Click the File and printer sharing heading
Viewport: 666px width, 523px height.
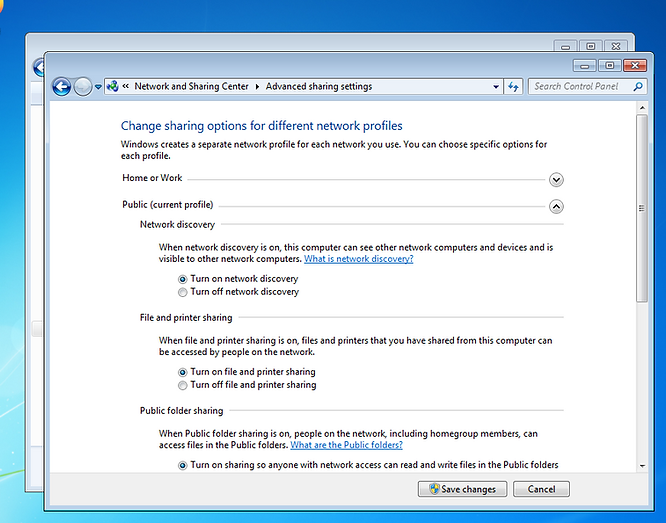pyautogui.click(x=186, y=317)
